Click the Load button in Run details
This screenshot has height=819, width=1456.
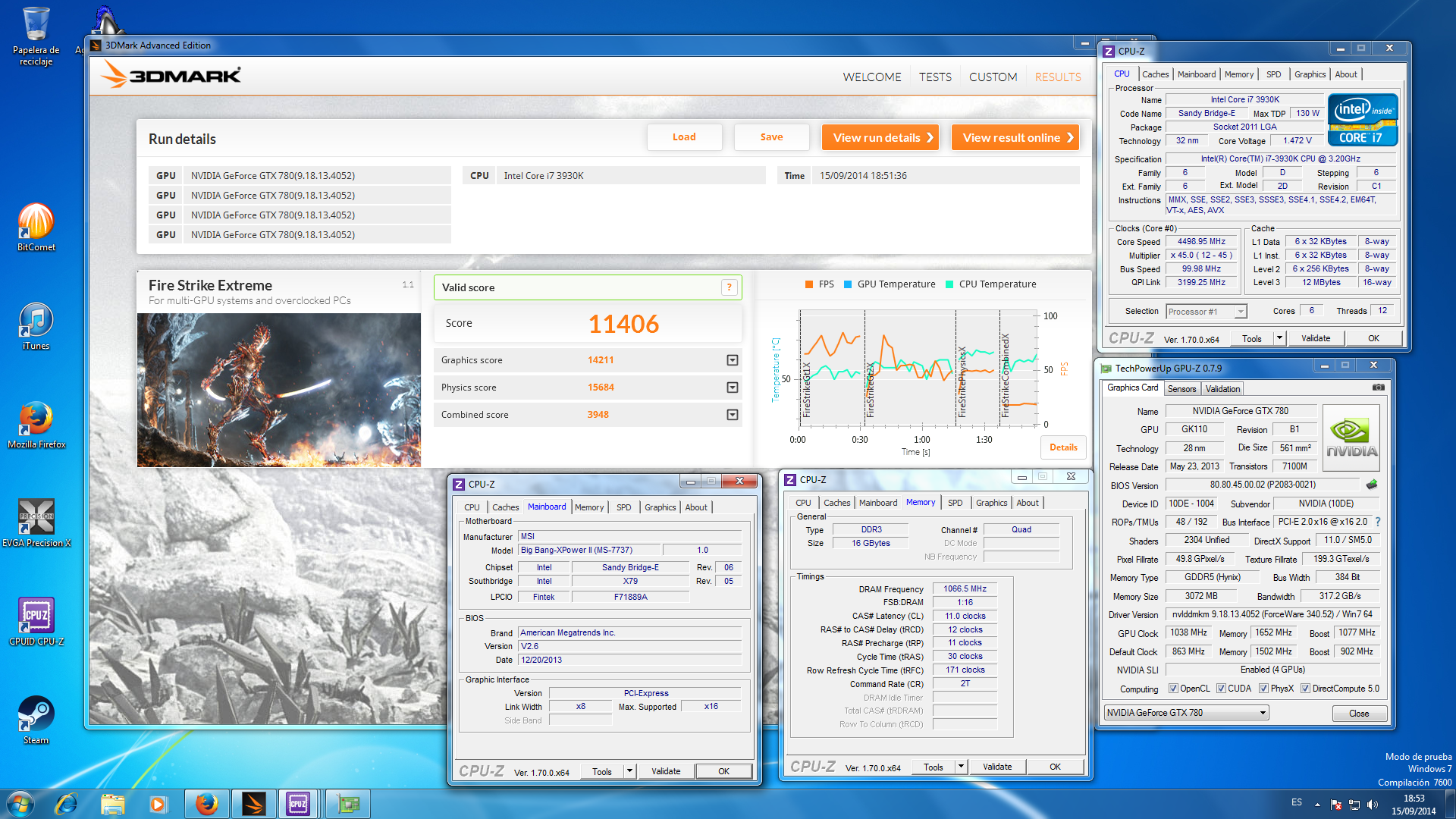tap(684, 137)
